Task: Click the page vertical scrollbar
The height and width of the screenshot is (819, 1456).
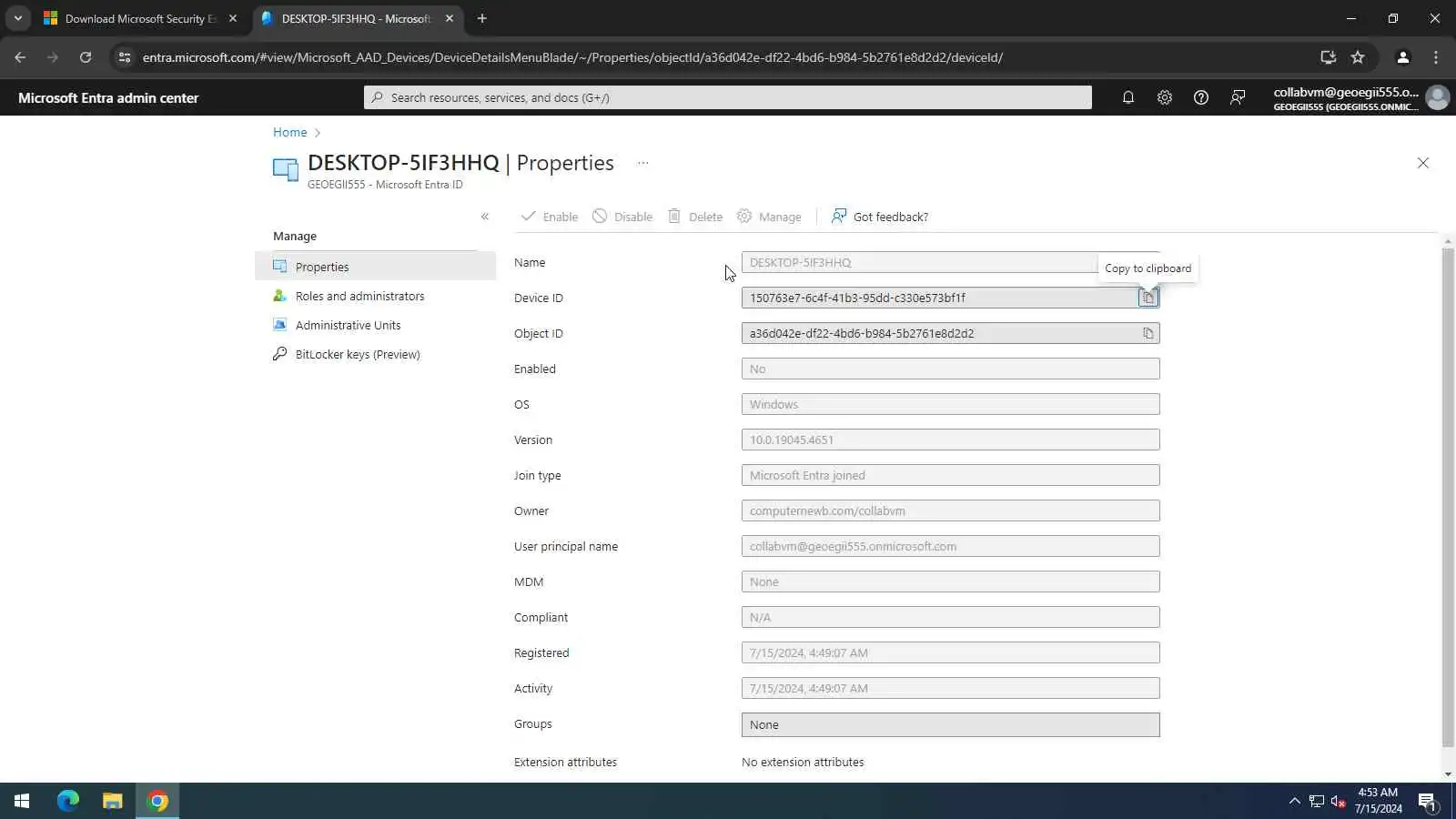Action: tap(1448, 496)
